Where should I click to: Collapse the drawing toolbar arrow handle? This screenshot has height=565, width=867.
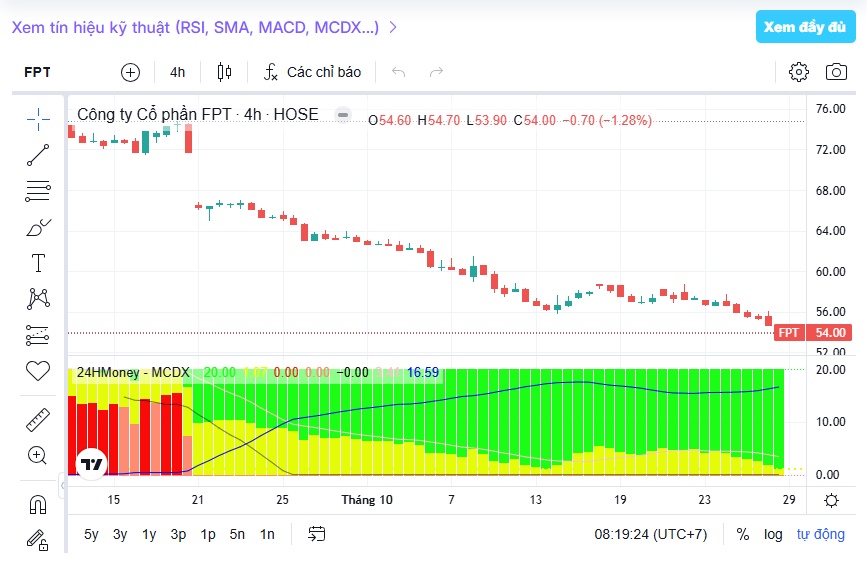coord(62,485)
